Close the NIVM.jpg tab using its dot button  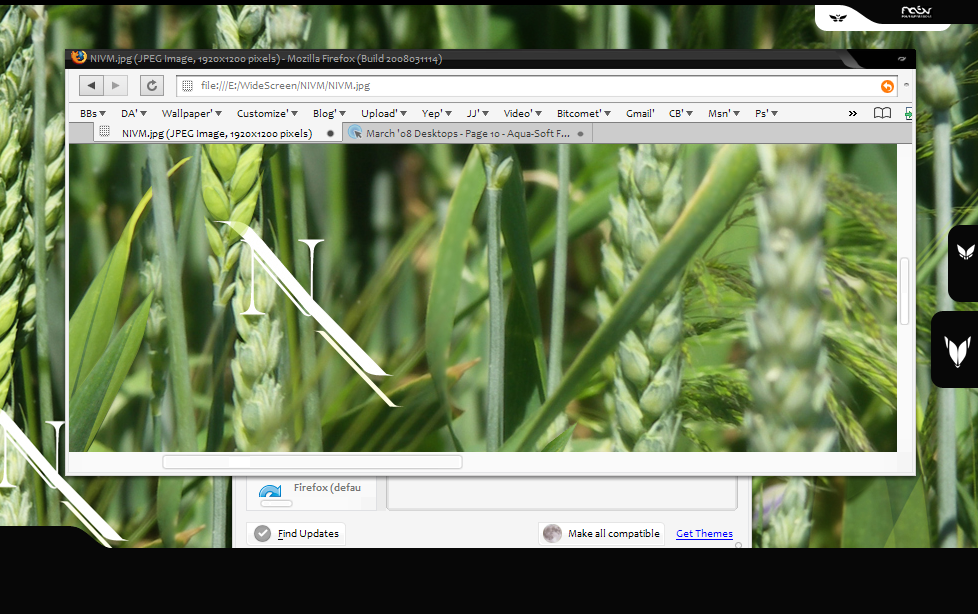tap(330, 134)
